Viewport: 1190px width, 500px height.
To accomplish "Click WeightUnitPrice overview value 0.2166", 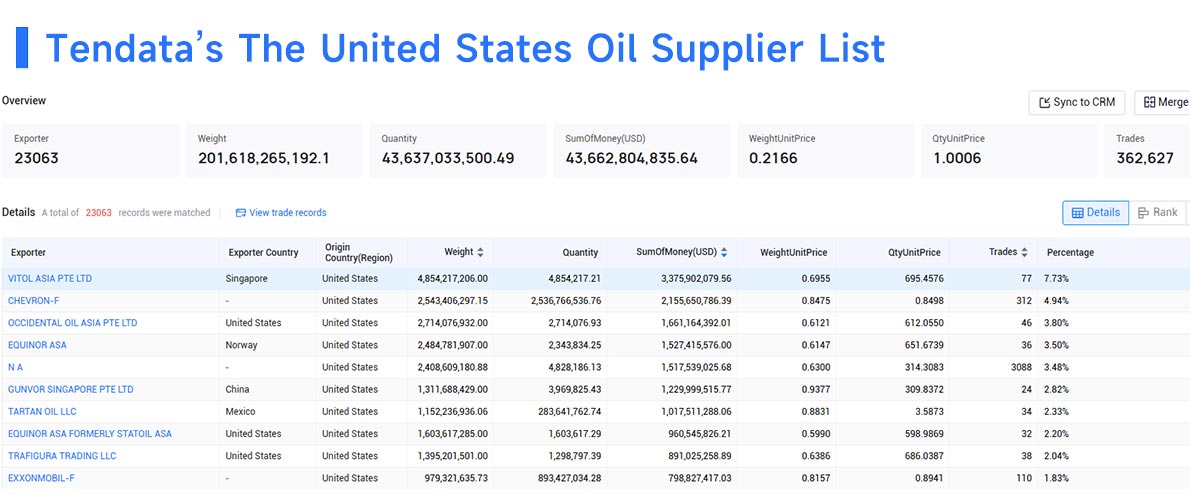I will click(x=773, y=159).
